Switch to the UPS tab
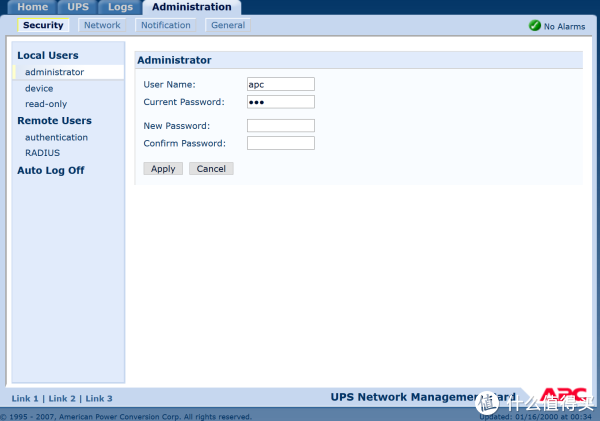Image resolution: width=600 pixels, height=421 pixels. pos(78,7)
